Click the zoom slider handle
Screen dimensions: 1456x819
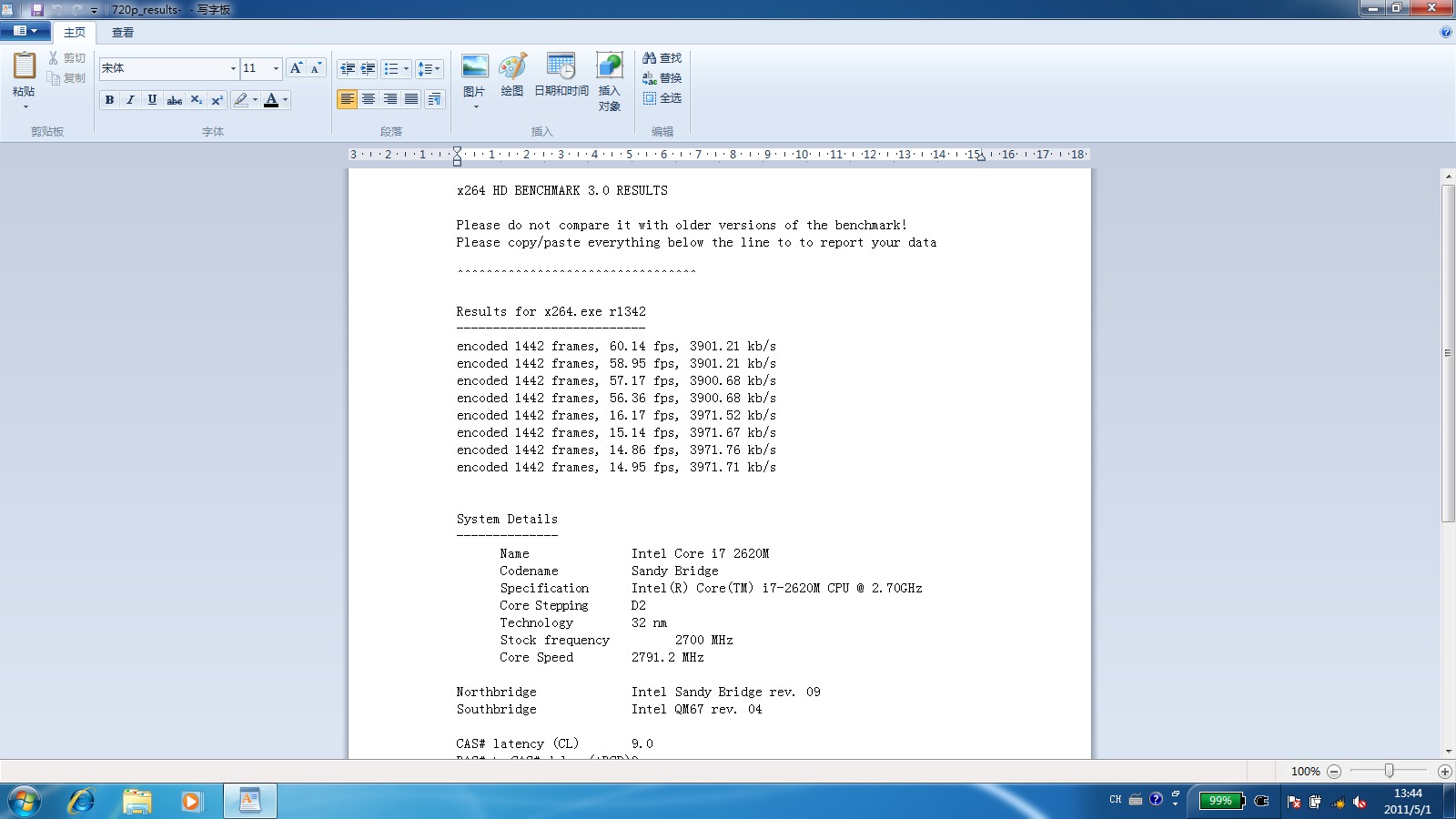pos(1389,771)
